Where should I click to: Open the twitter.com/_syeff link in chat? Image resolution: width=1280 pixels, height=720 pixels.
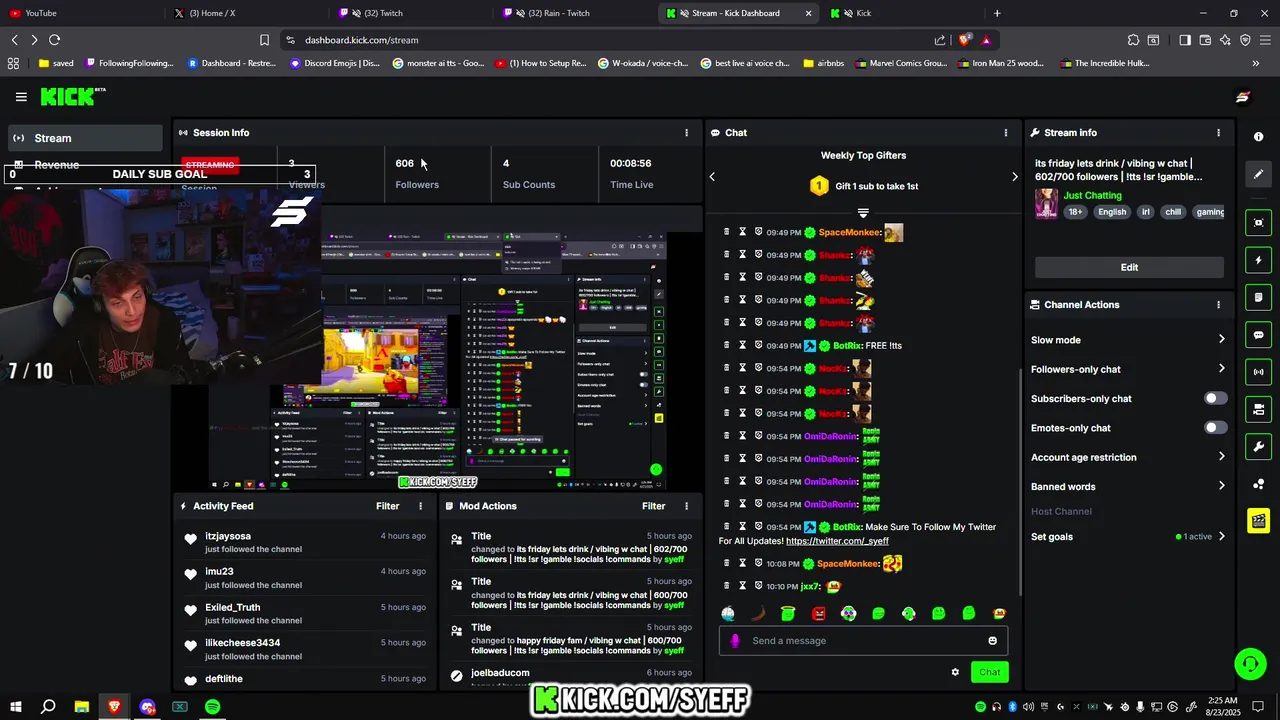click(x=837, y=541)
